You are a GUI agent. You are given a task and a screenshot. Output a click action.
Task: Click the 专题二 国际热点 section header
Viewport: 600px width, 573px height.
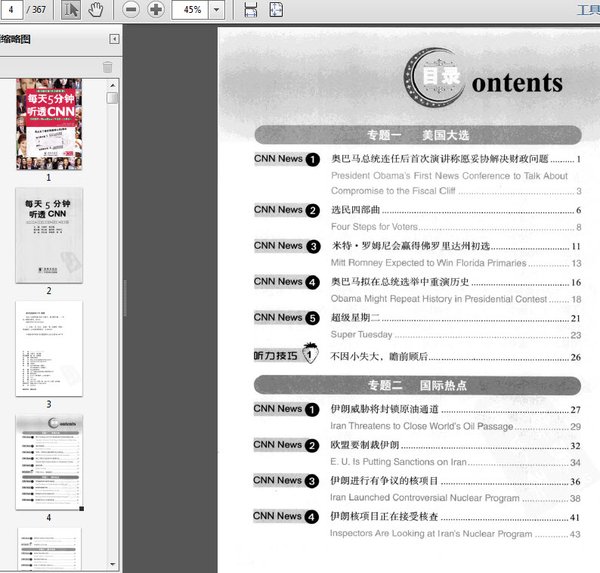417,385
